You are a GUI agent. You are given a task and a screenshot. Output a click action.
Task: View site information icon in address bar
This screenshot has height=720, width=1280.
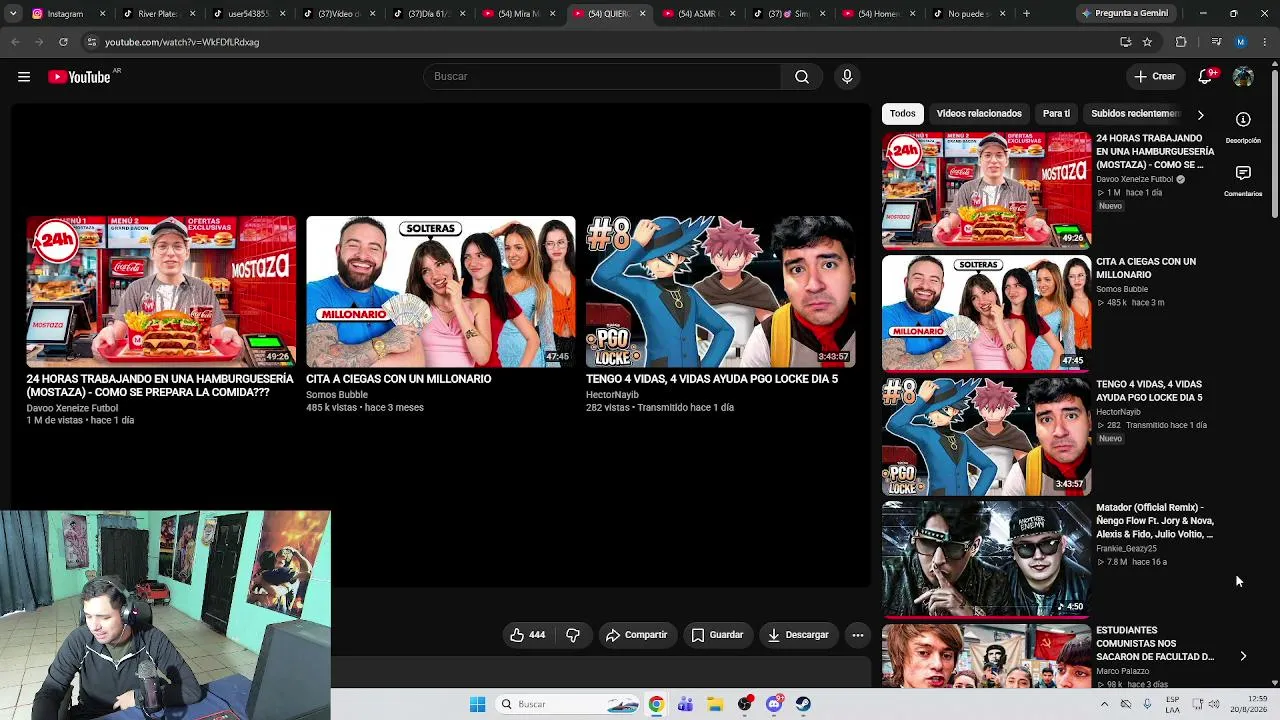point(91,42)
